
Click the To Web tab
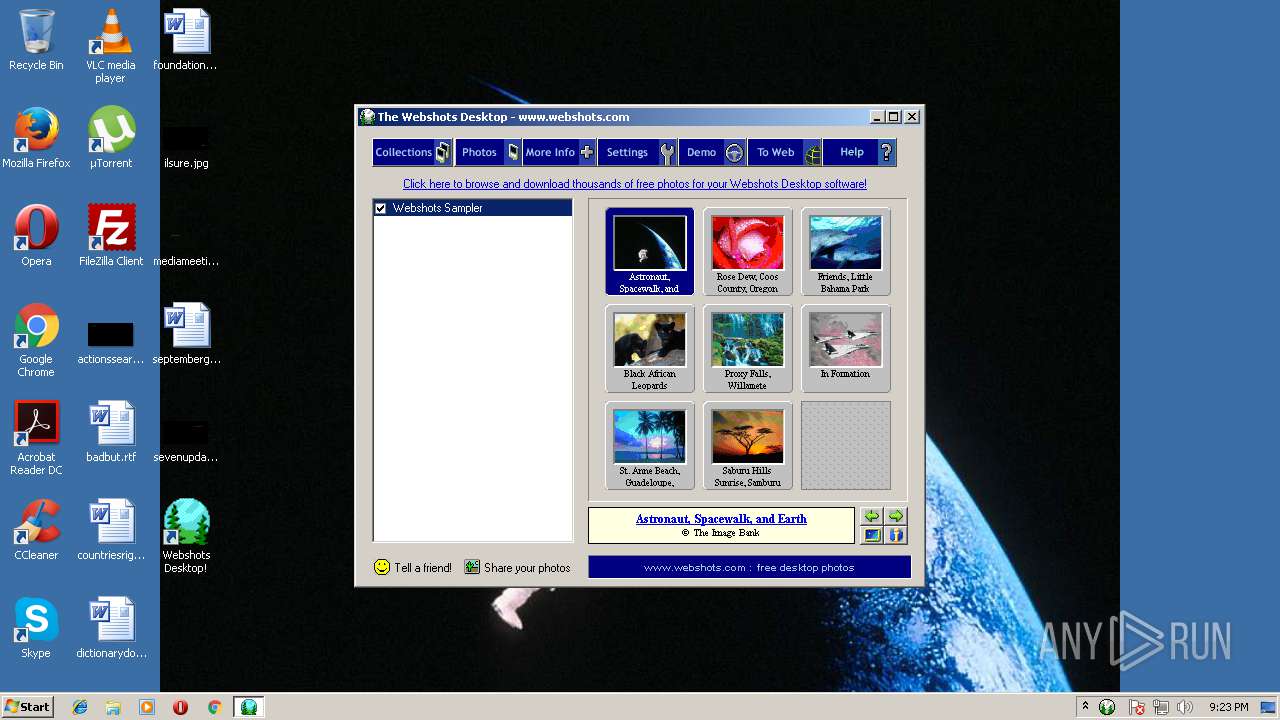pos(785,152)
